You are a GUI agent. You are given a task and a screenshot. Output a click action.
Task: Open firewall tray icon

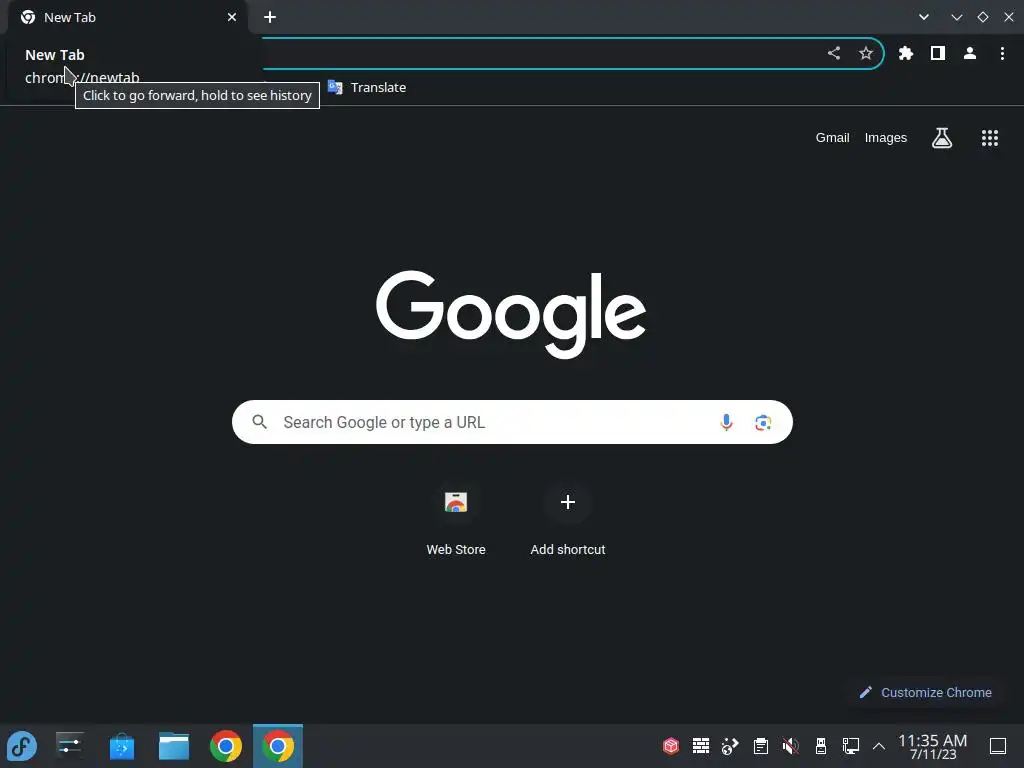coord(701,745)
